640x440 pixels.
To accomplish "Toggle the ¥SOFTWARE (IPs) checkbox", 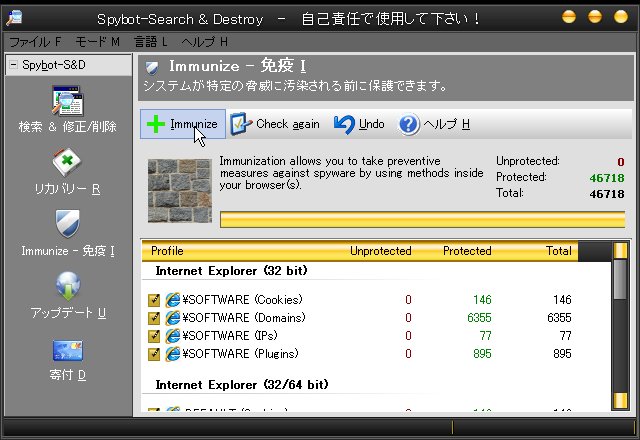I will (154, 336).
